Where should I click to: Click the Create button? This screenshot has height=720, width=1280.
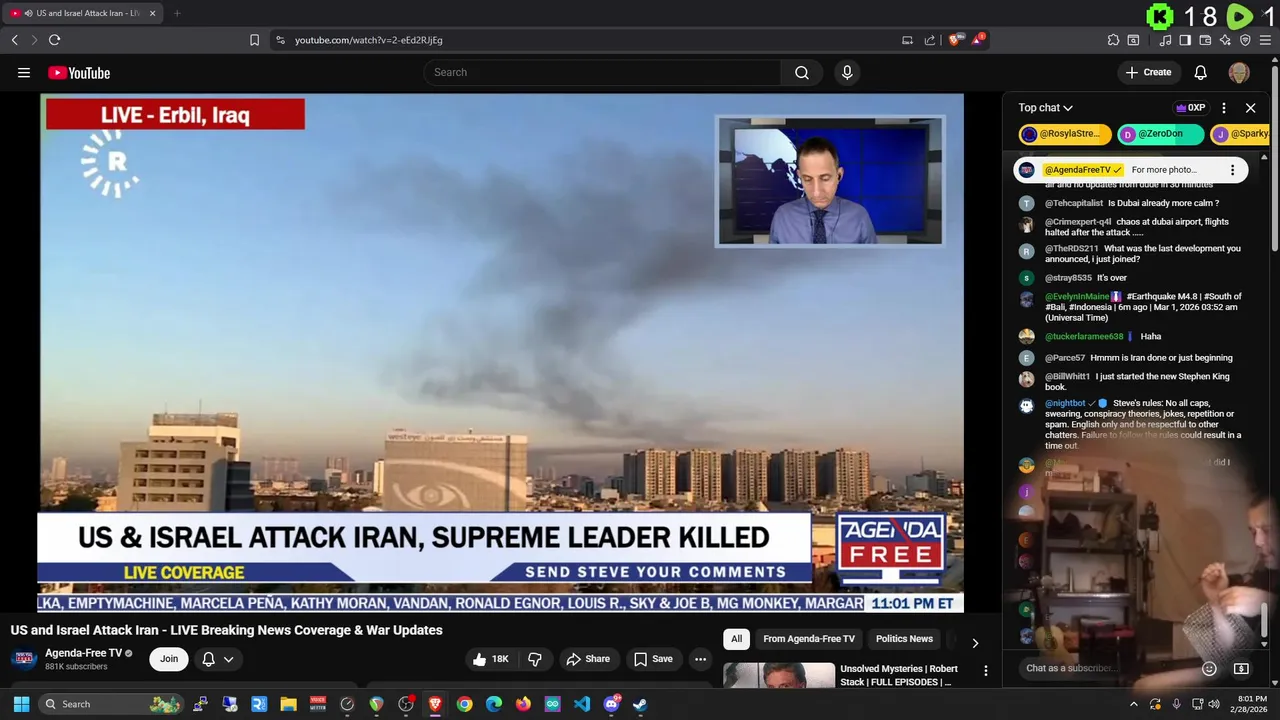[1148, 72]
